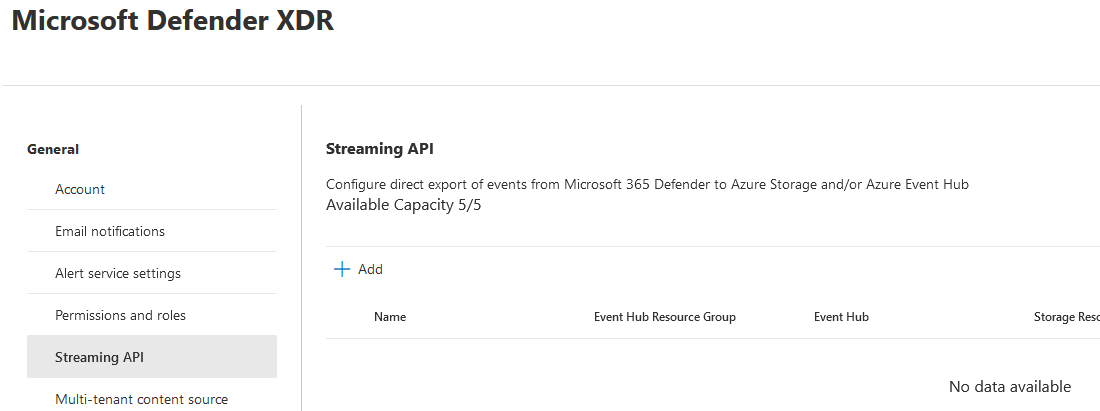Click the Microsoft Defender XDR title
1100x411 pixels.
pos(173,20)
